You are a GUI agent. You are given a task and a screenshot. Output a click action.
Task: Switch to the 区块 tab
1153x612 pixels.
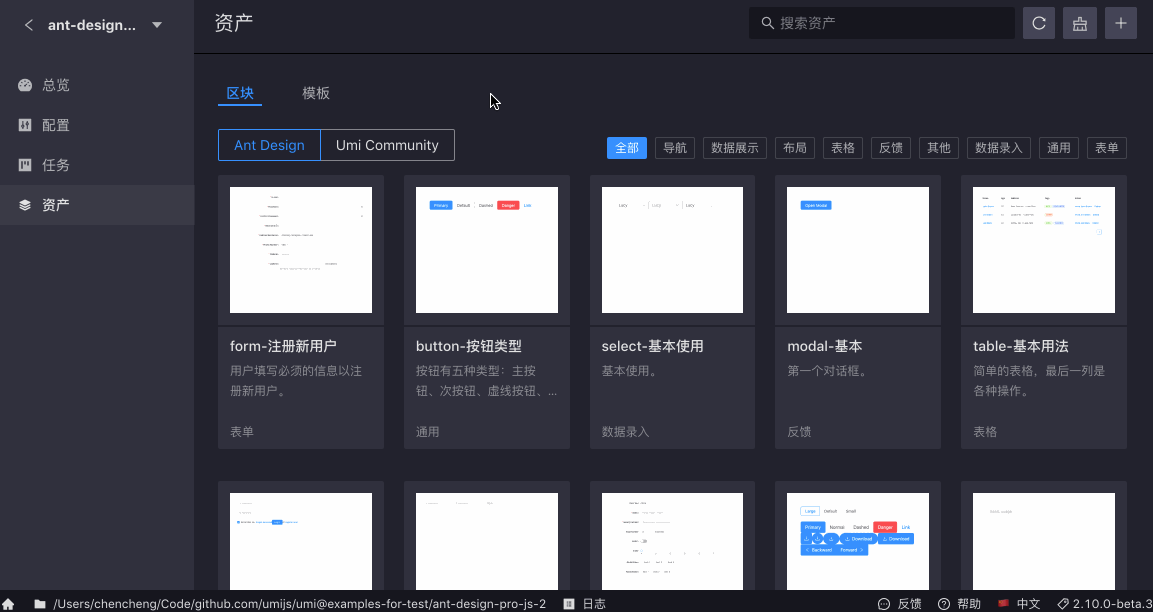coord(240,93)
